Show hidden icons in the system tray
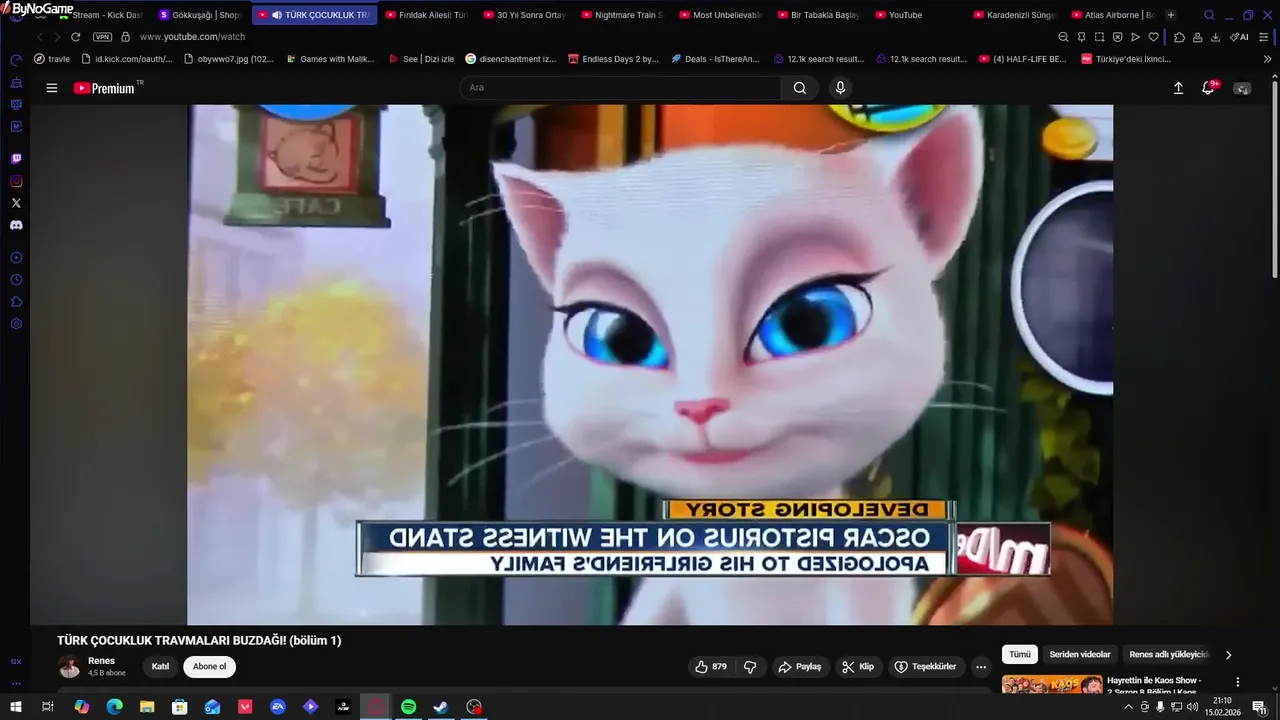 click(1128, 707)
